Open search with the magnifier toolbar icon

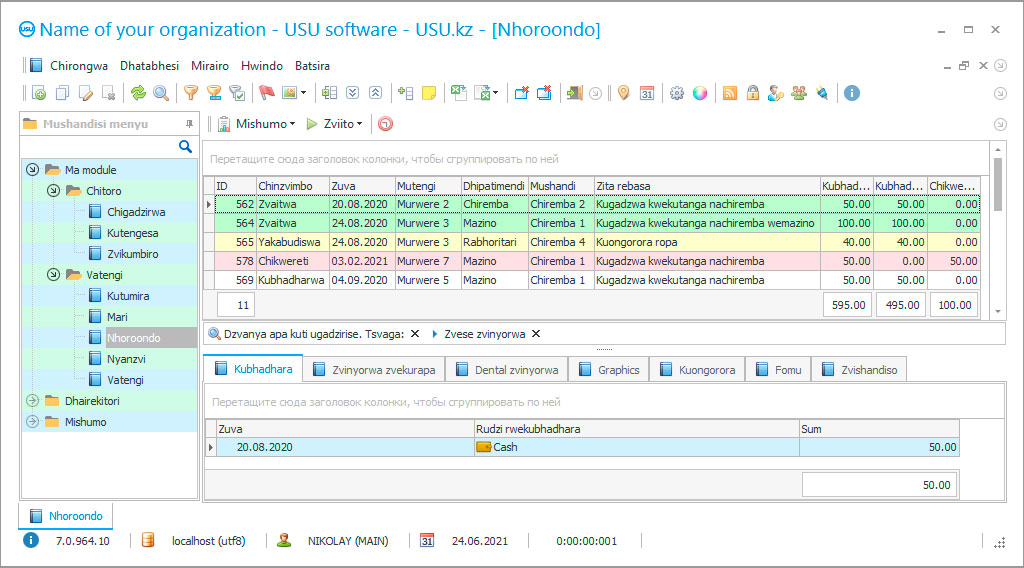(160, 93)
